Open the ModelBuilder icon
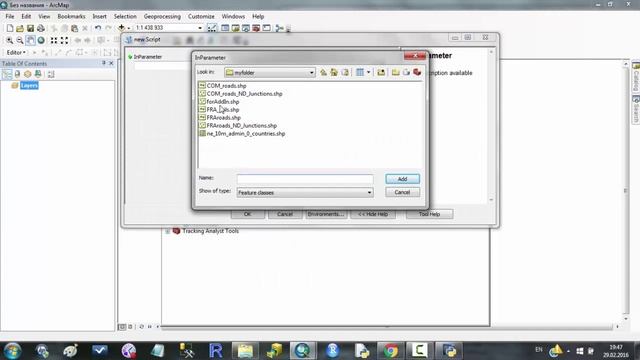 point(280,28)
